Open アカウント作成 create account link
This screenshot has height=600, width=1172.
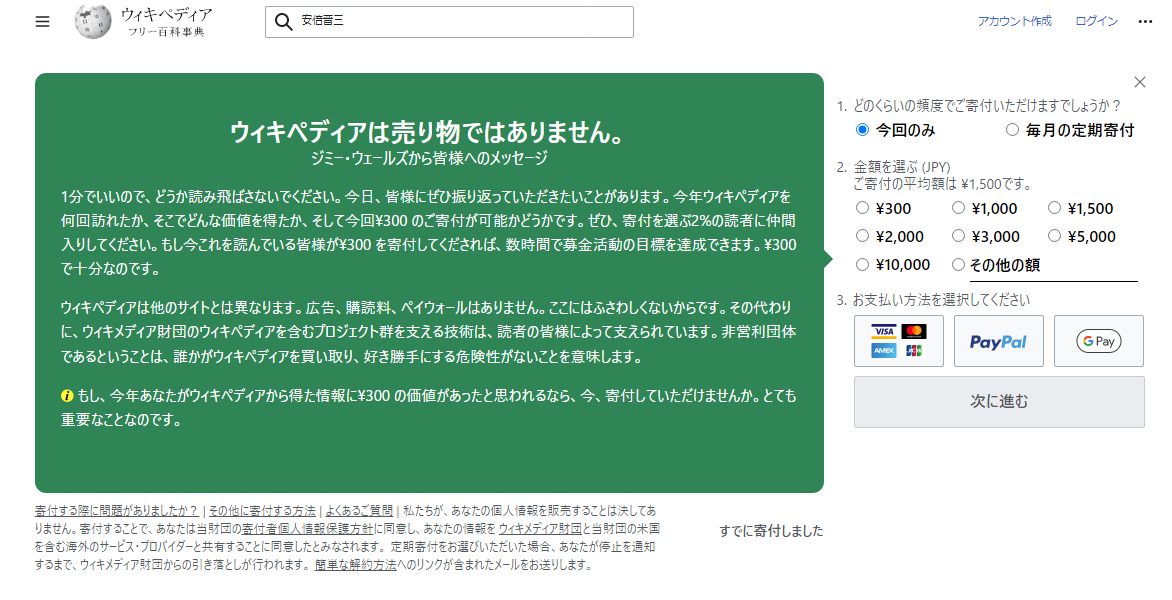point(1014,22)
